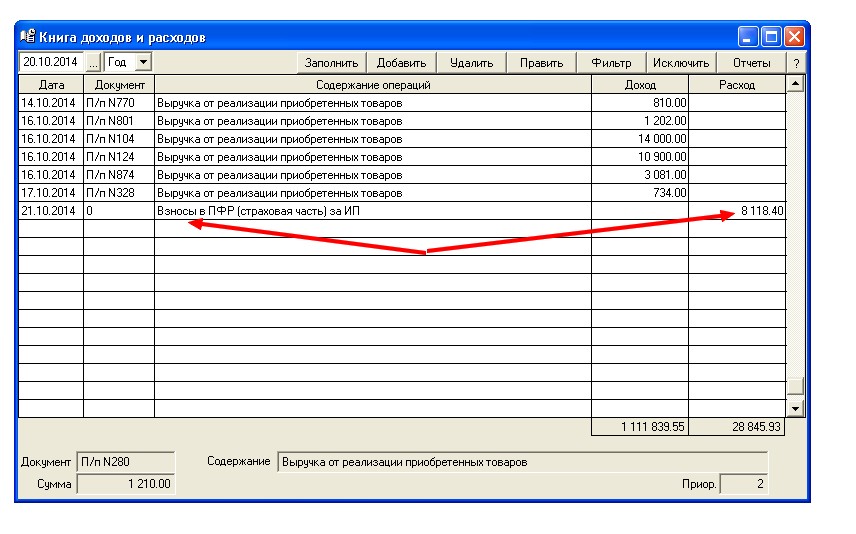Click the income value 10 900.00
The height and width of the screenshot is (534, 856).
(662, 157)
